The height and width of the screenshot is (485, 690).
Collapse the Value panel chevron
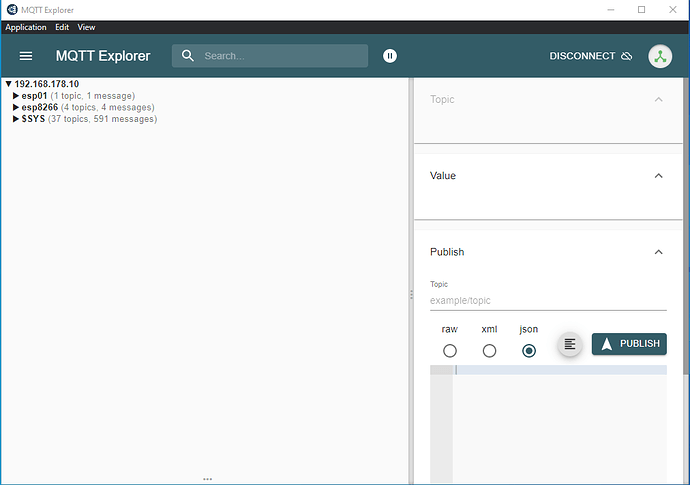click(x=658, y=176)
